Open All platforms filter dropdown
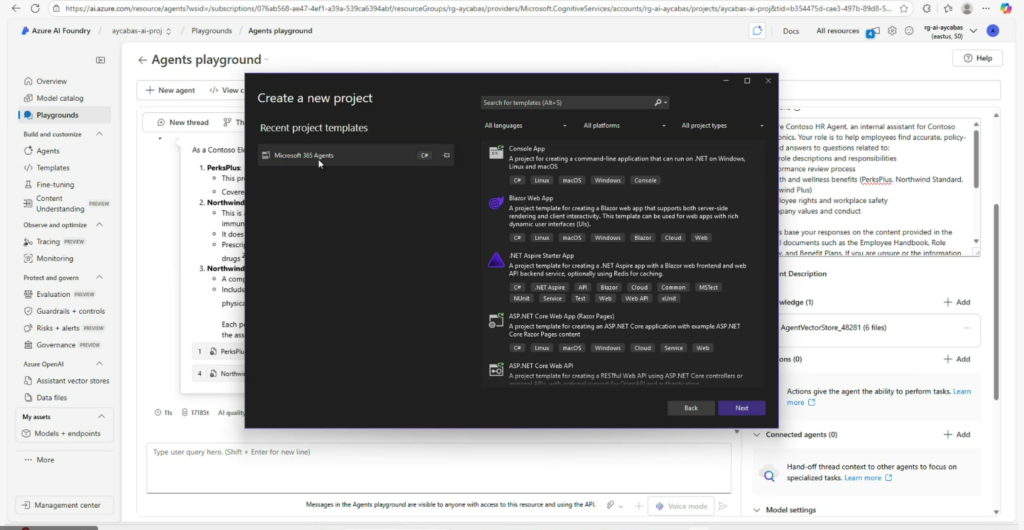This screenshot has height=530, width=1024. click(624, 125)
